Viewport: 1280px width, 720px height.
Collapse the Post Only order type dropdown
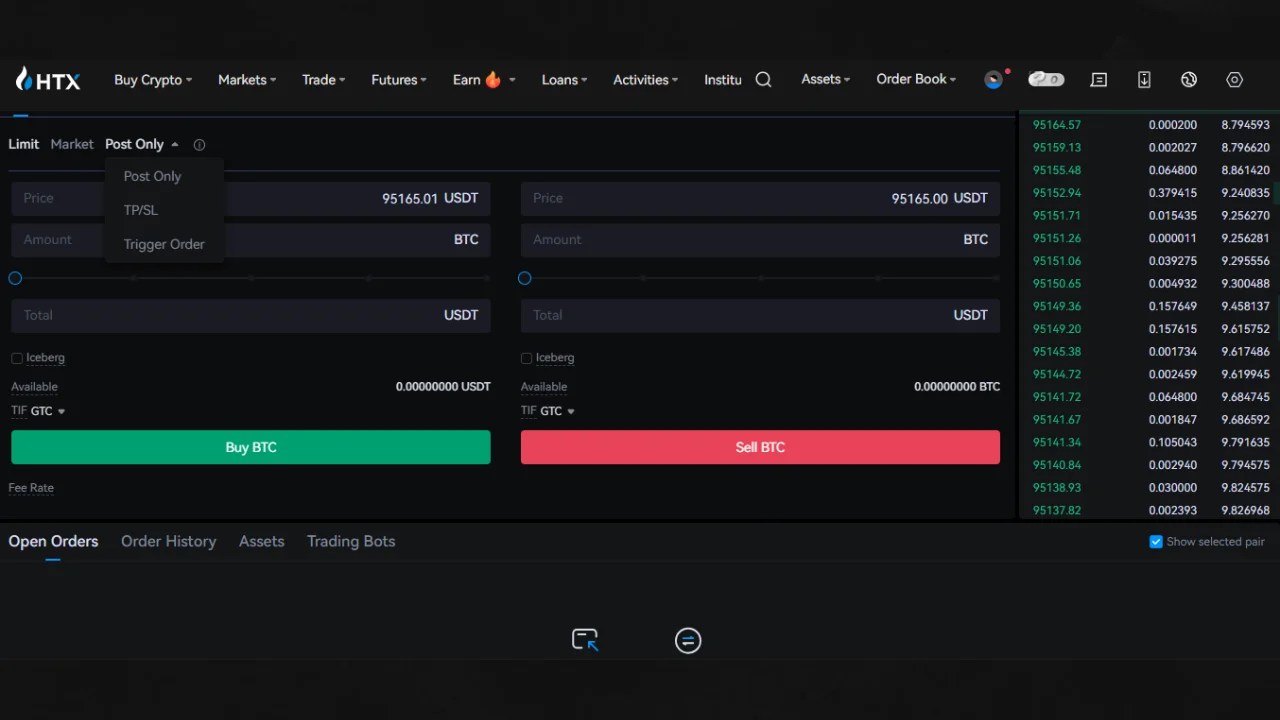(141, 143)
